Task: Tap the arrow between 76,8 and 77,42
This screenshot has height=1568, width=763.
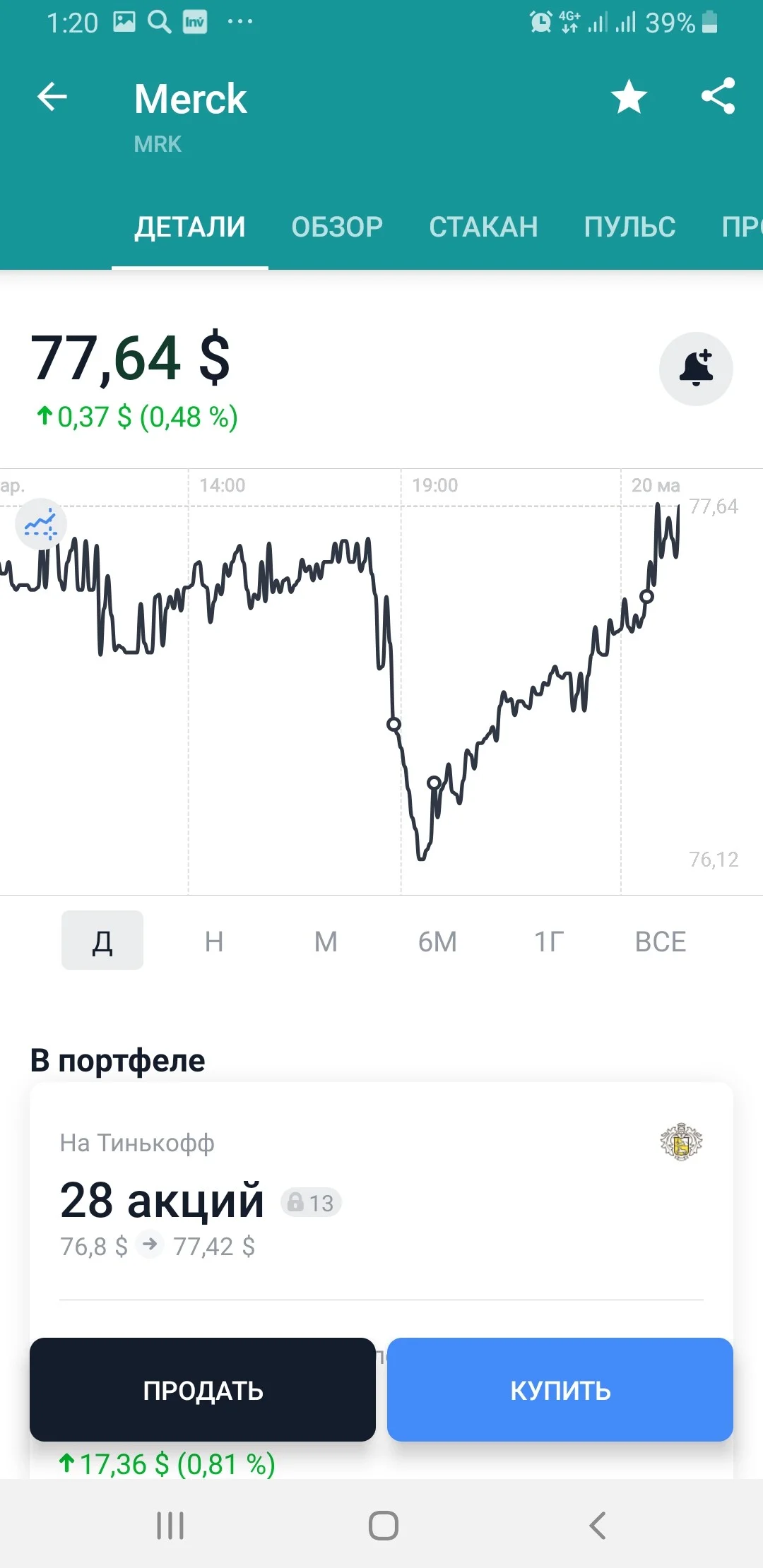Action: point(150,1244)
